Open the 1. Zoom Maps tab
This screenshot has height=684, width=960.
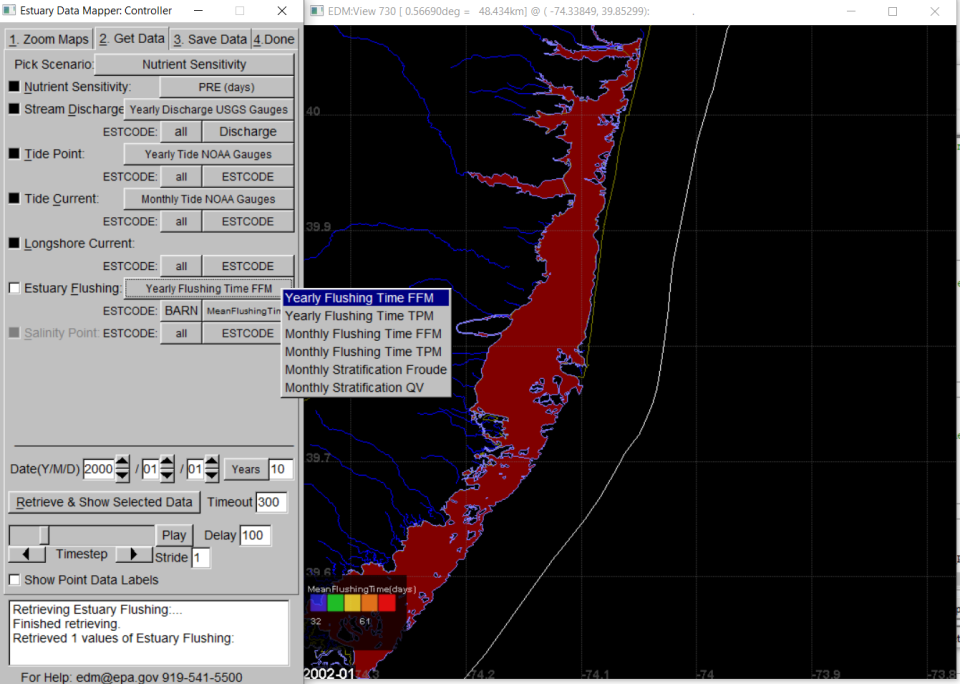pyautogui.click(x=48, y=39)
